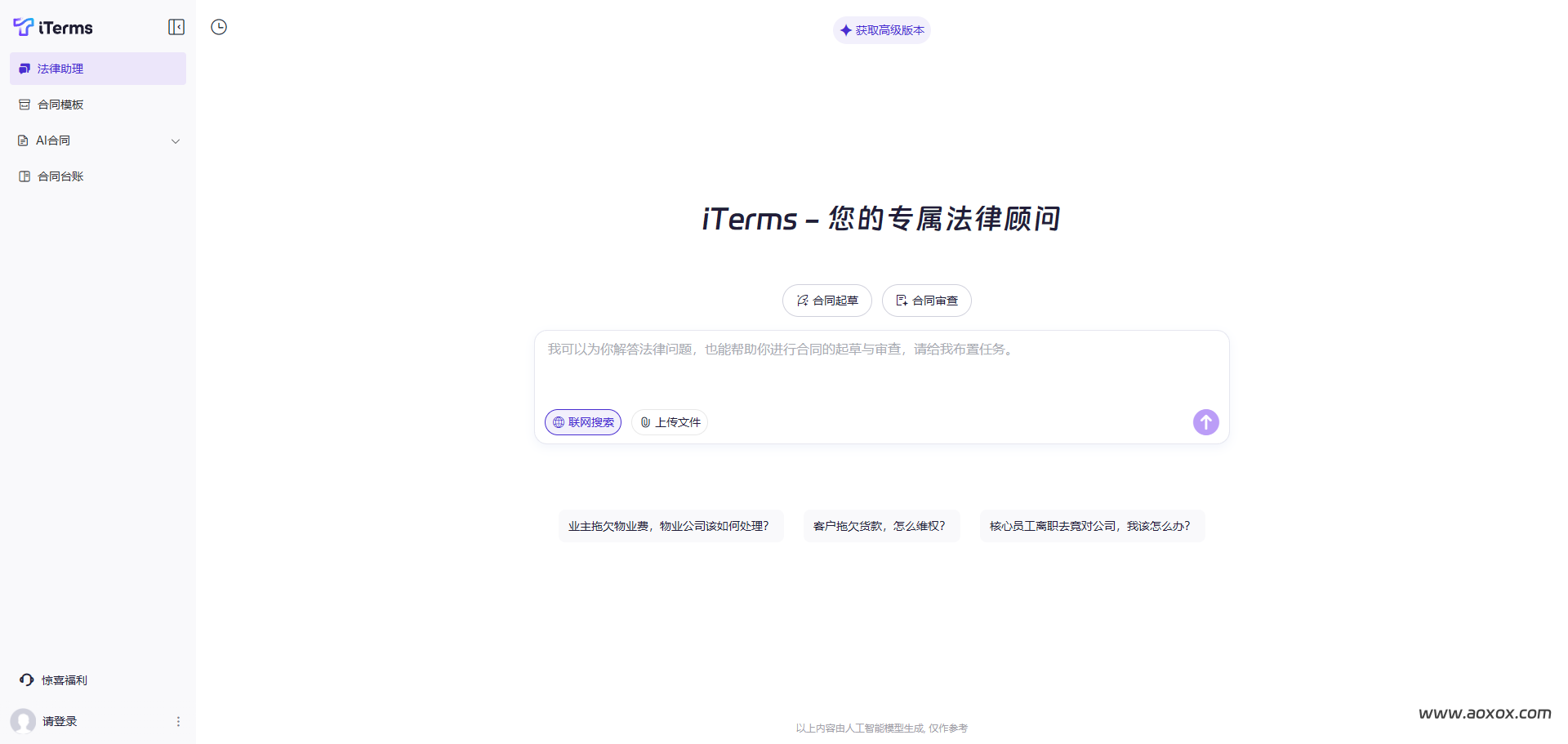This screenshot has width=1568, height=744.
Task: Click the iTerms logo
Action: [x=53, y=28]
